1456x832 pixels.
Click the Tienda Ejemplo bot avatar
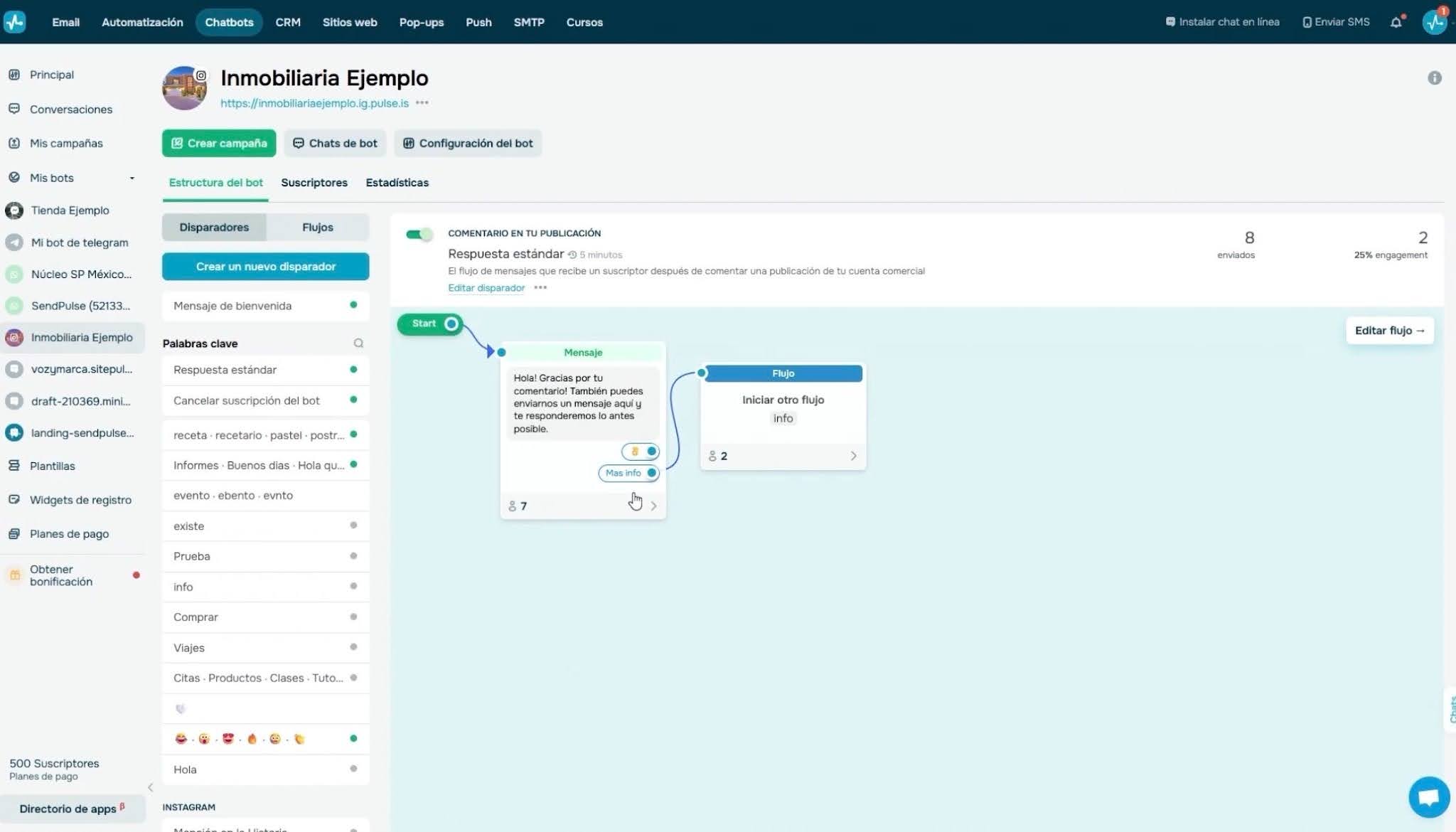tap(14, 210)
